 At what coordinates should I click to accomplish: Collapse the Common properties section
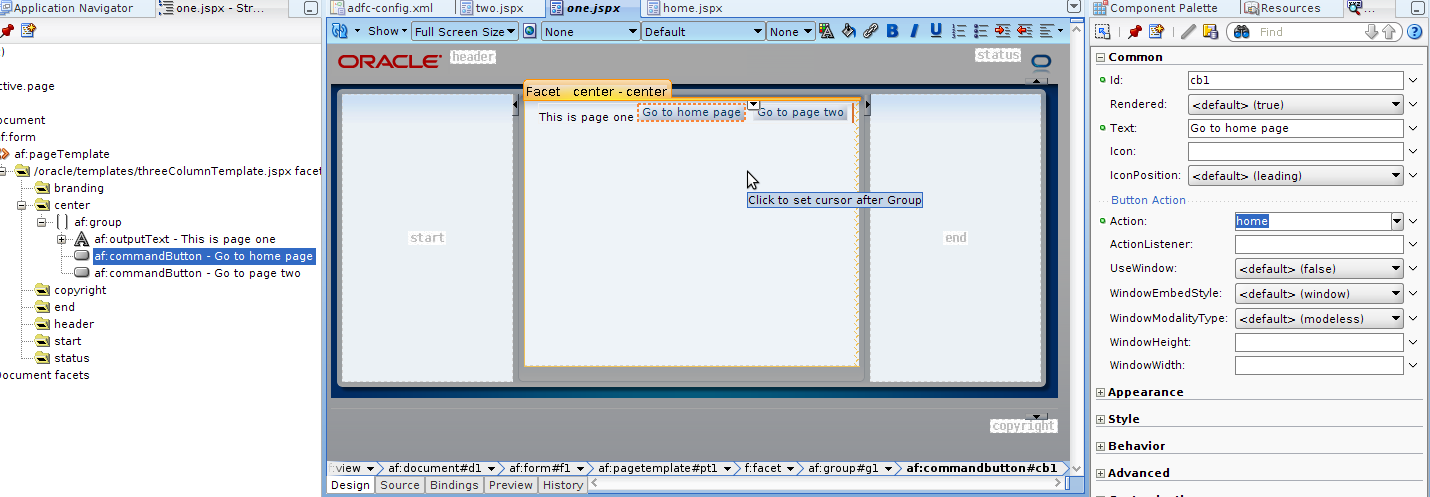1101,57
